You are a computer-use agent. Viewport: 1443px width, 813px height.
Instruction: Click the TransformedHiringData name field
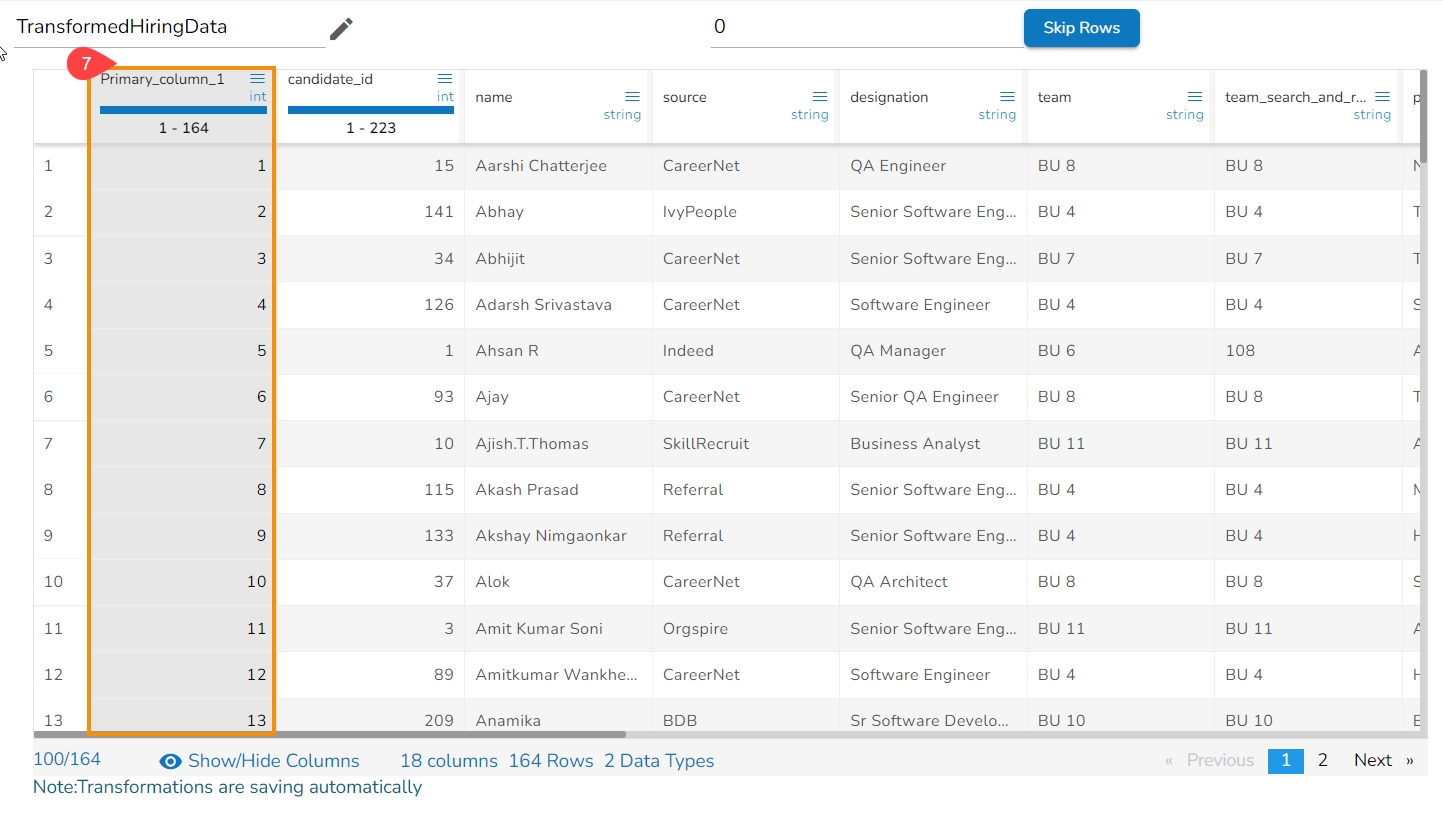tap(170, 28)
